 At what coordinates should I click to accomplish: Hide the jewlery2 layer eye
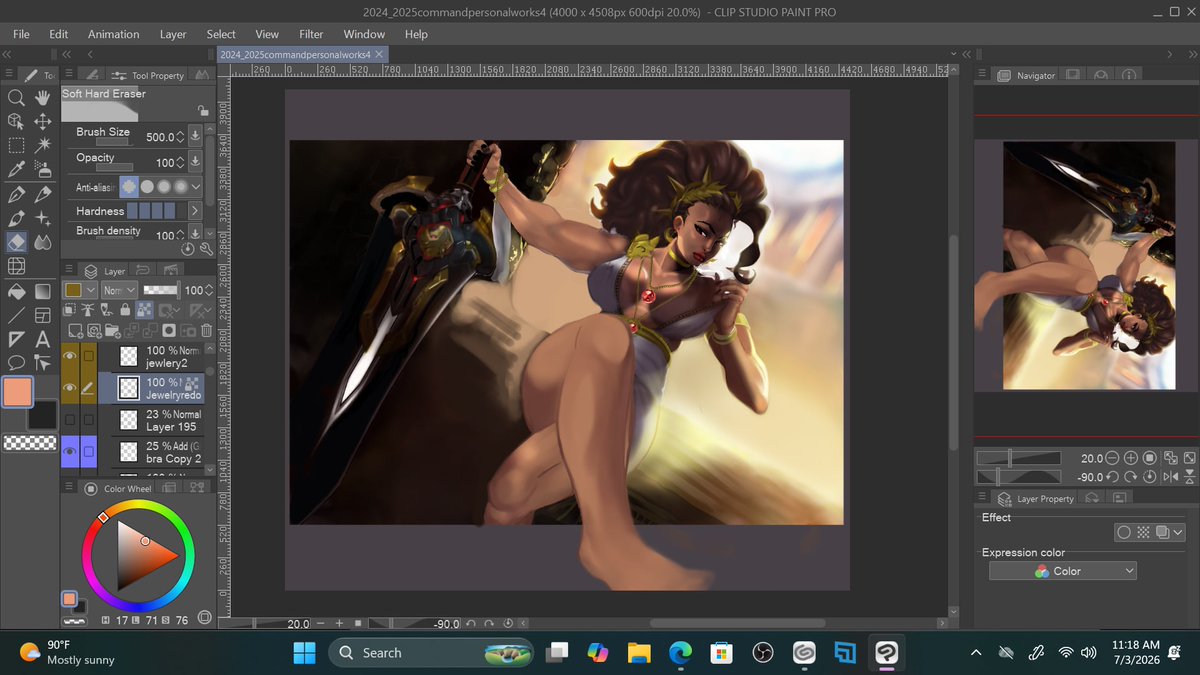click(x=70, y=356)
